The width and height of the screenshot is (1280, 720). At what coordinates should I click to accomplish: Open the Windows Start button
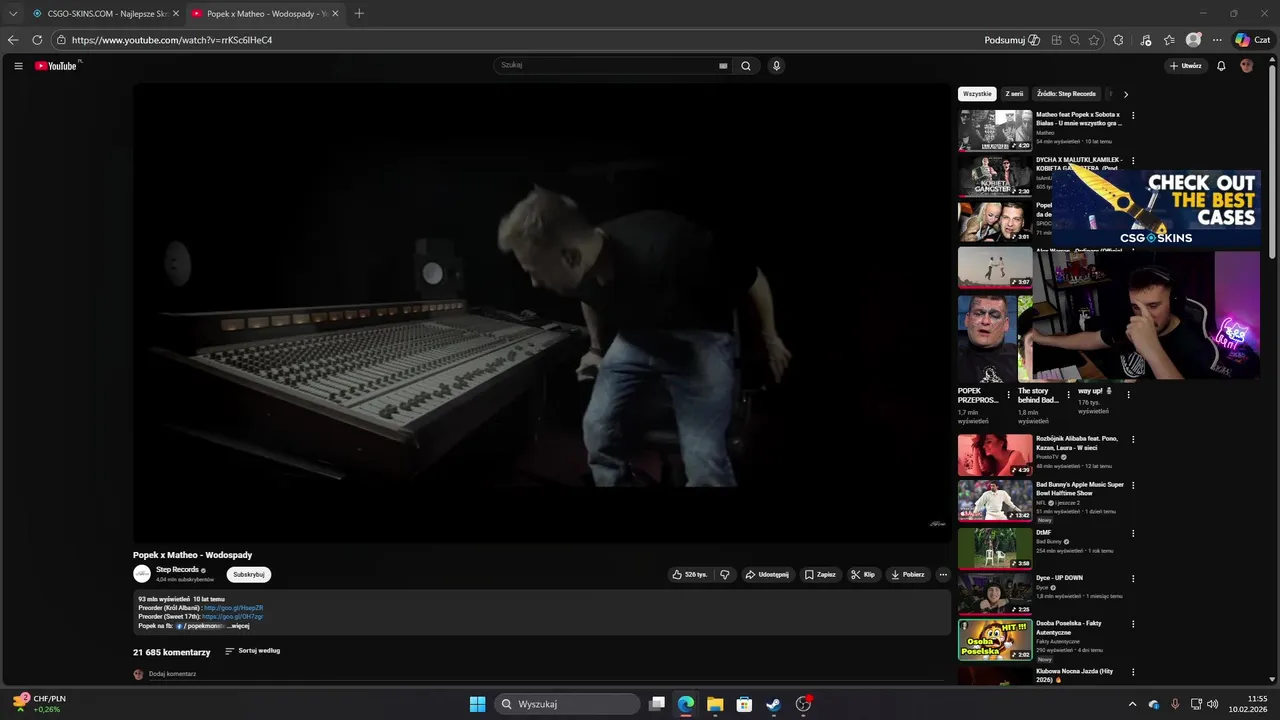(x=477, y=704)
